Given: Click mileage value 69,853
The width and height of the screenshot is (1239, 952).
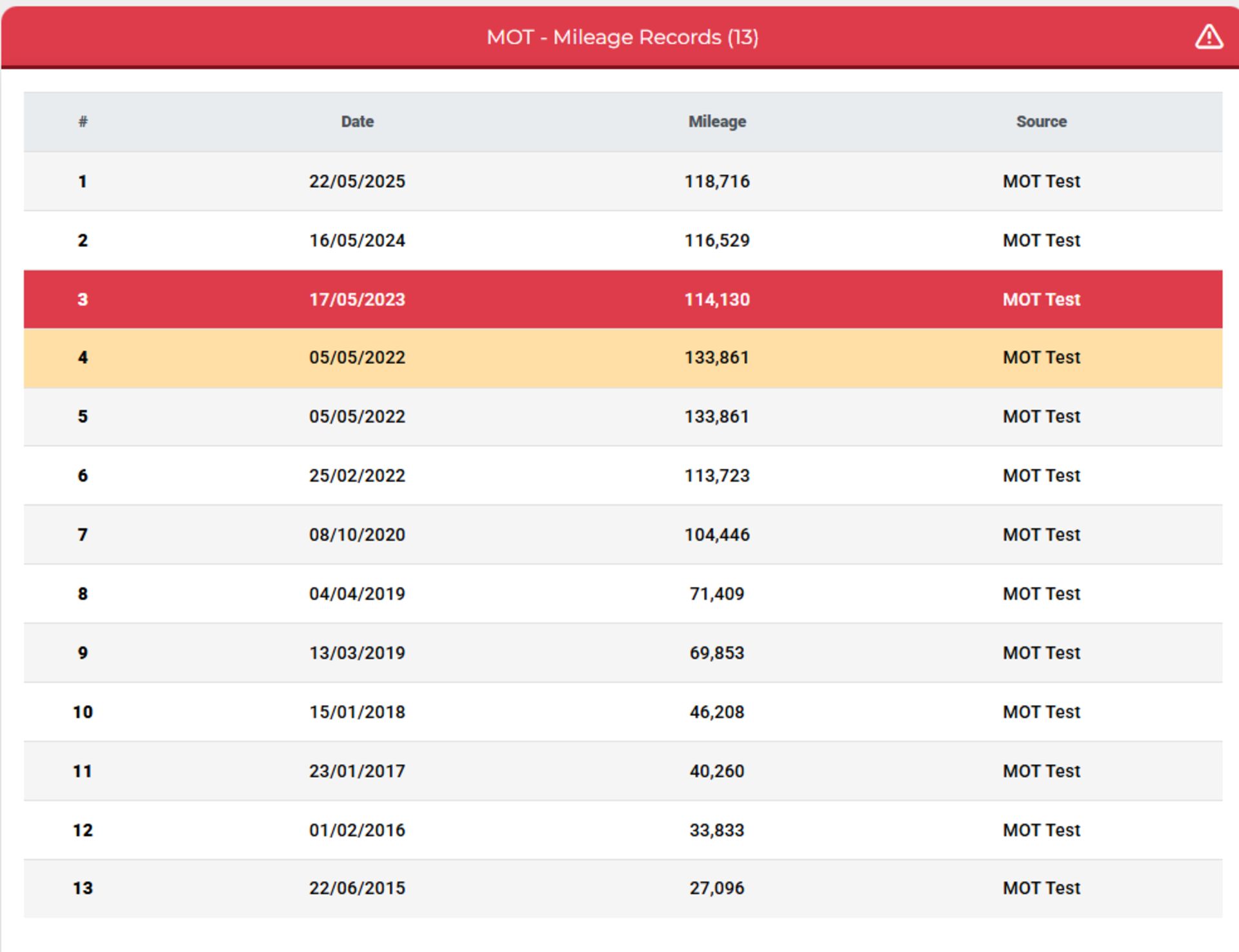Looking at the screenshot, I should coord(717,653).
